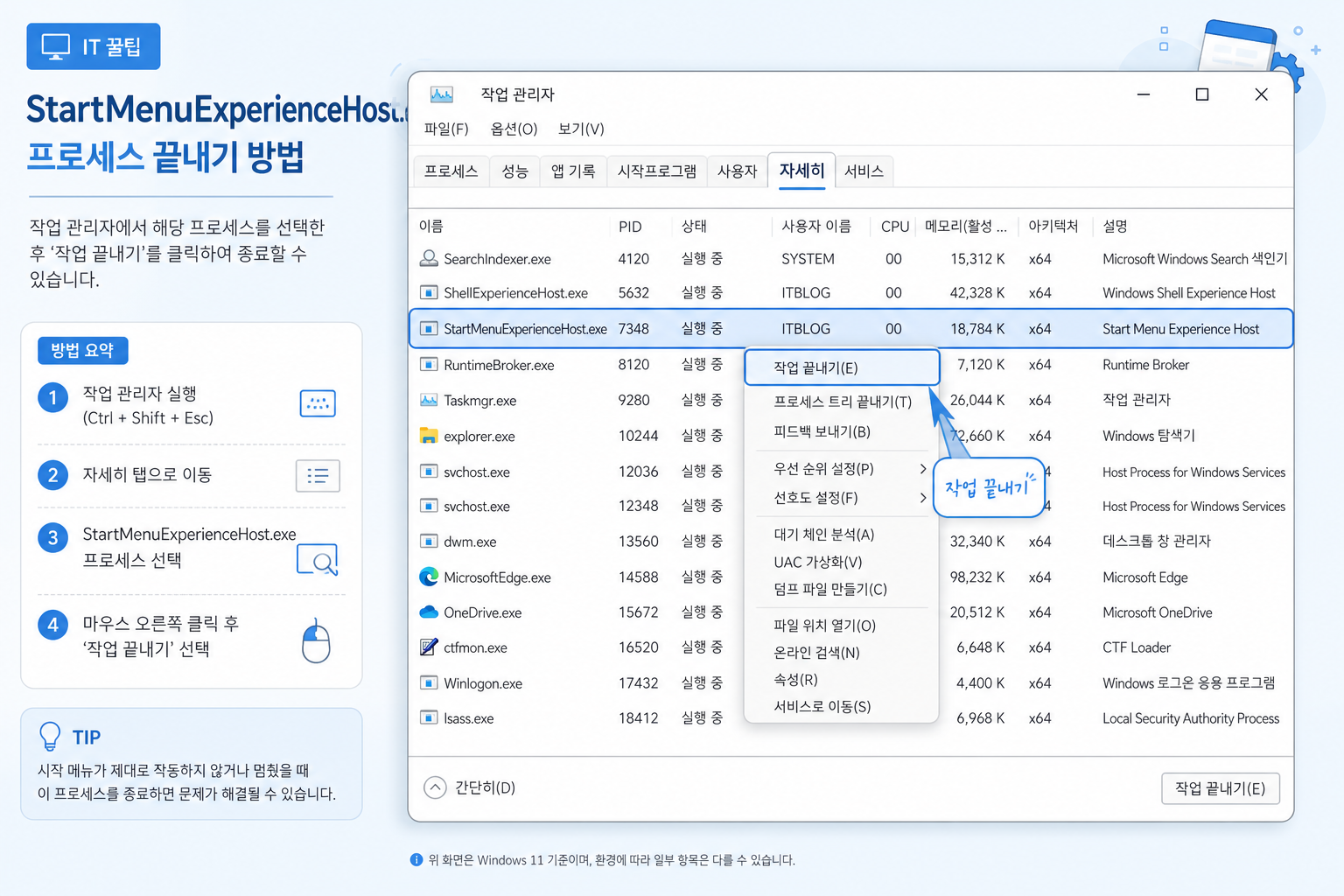Switch to the 성능 tab

click(x=514, y=171)
